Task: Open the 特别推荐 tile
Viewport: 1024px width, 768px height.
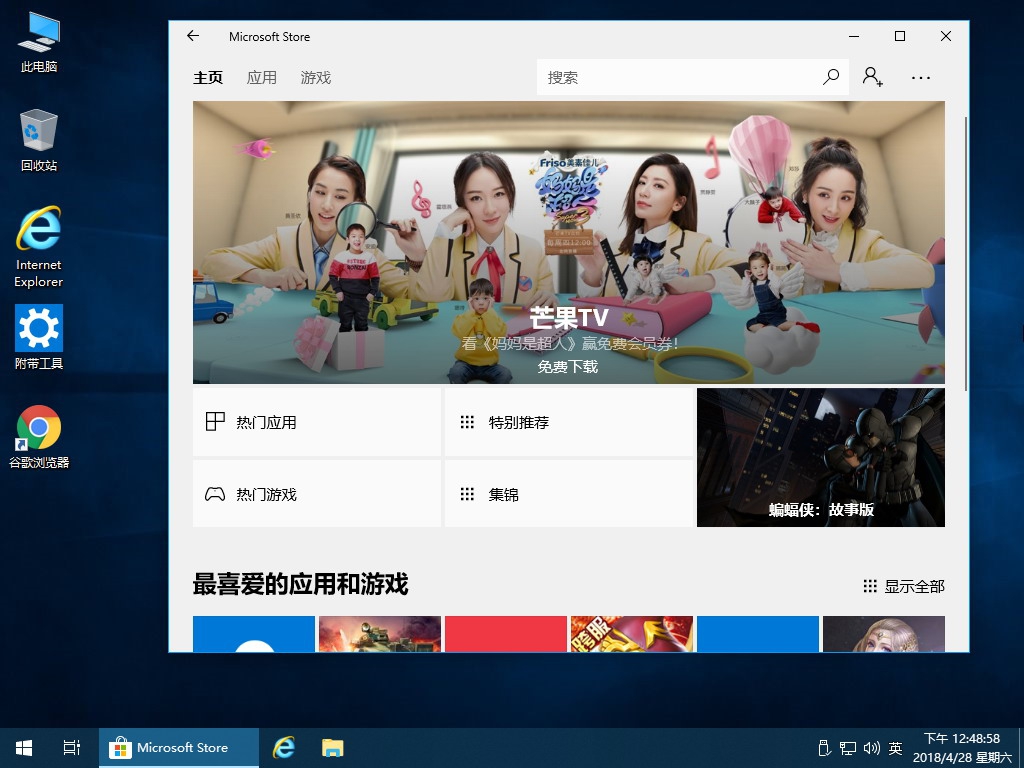Action: [x=569, y=422]
